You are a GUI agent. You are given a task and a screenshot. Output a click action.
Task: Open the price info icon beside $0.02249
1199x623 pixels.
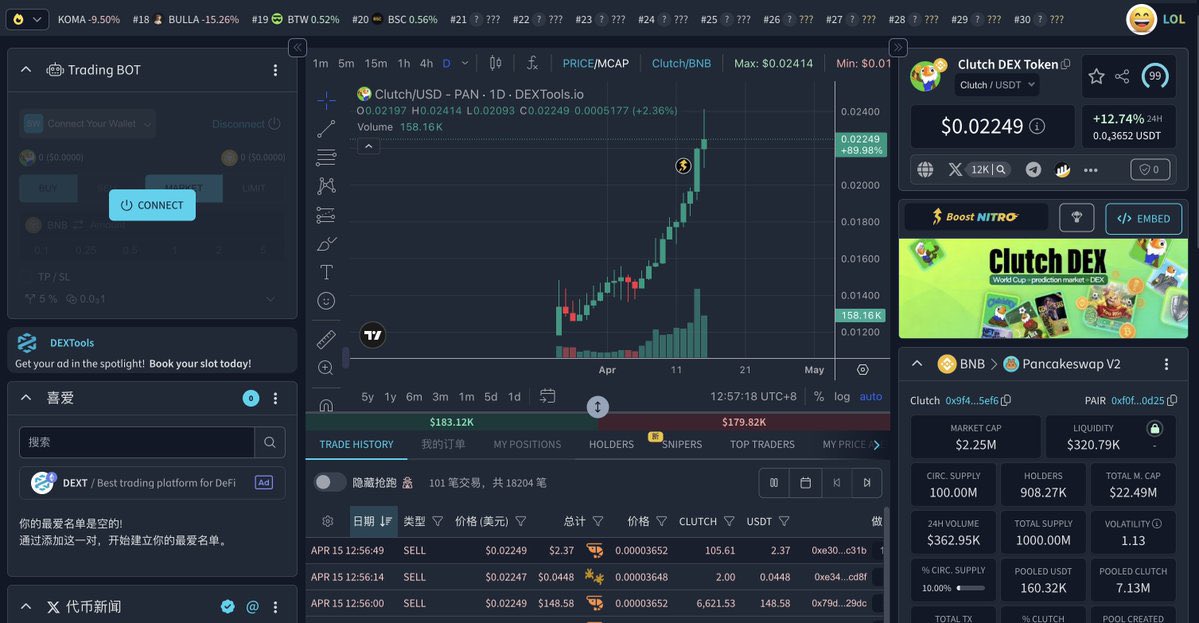(1037, 126)
